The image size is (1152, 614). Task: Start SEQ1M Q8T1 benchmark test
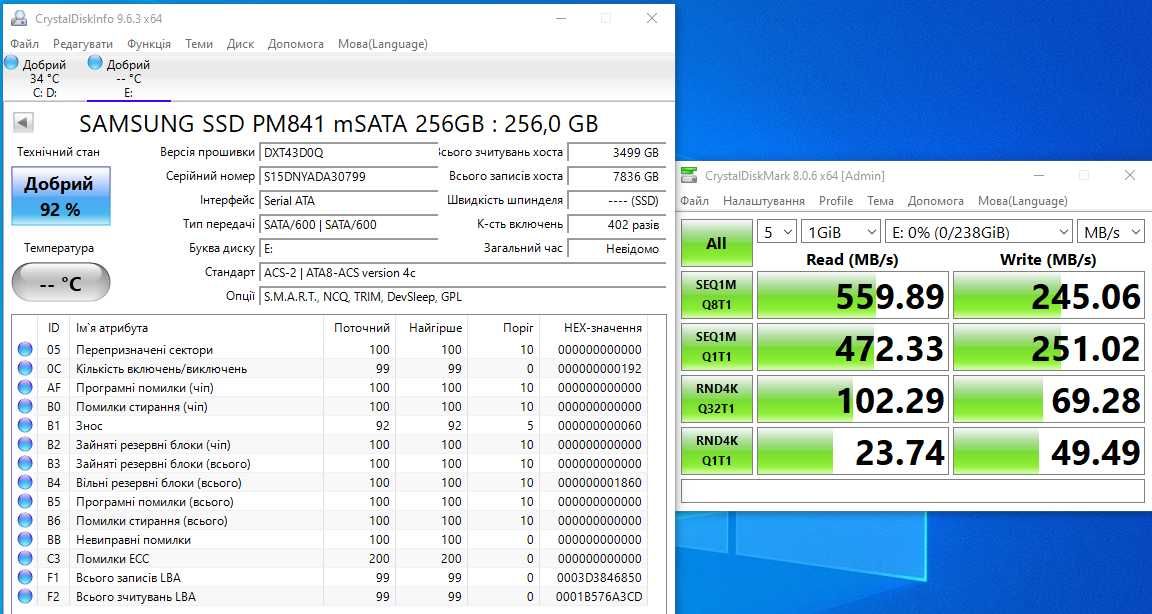(x=716, y=295)
